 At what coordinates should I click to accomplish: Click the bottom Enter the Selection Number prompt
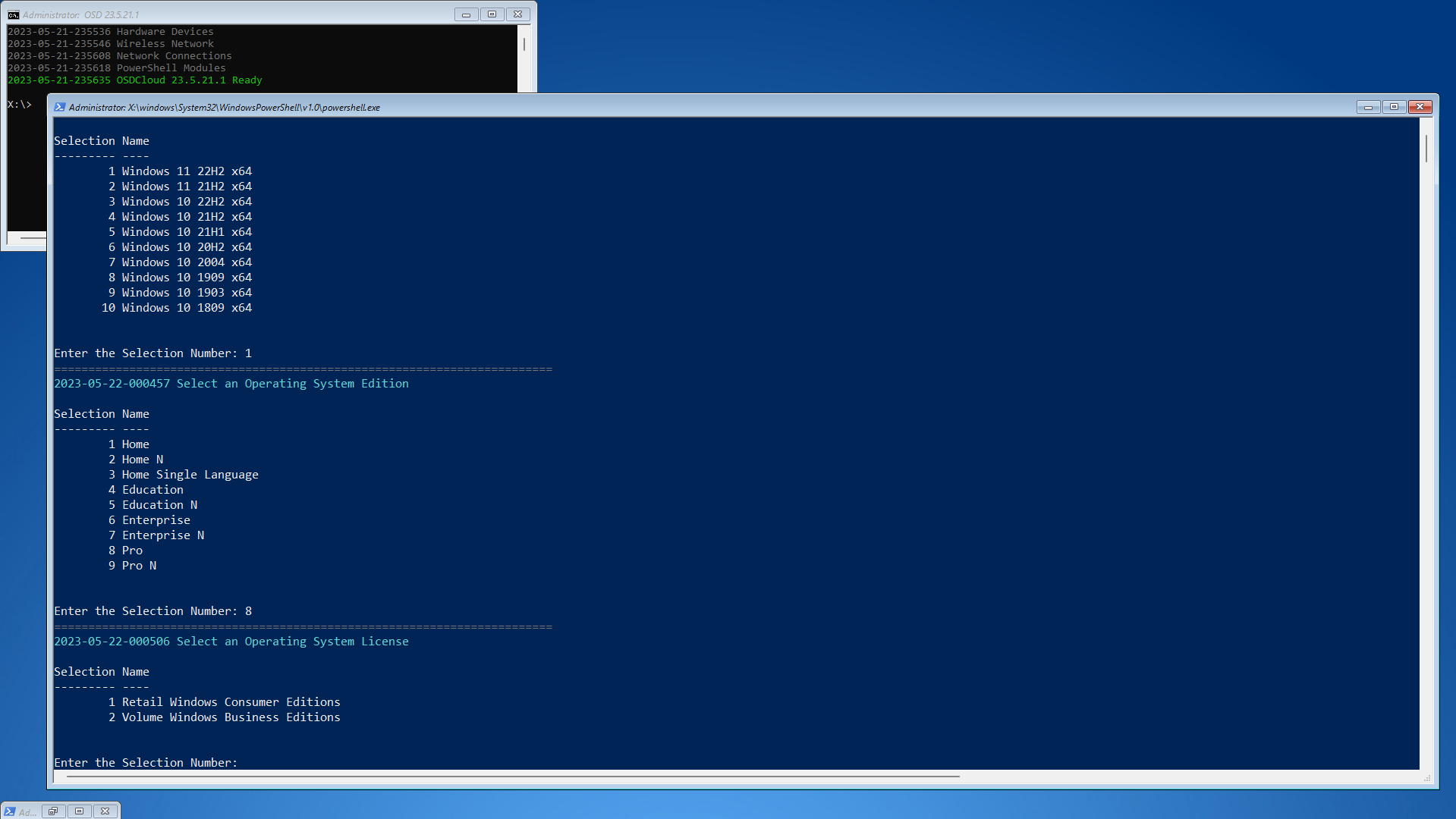(x=146, y=762)
